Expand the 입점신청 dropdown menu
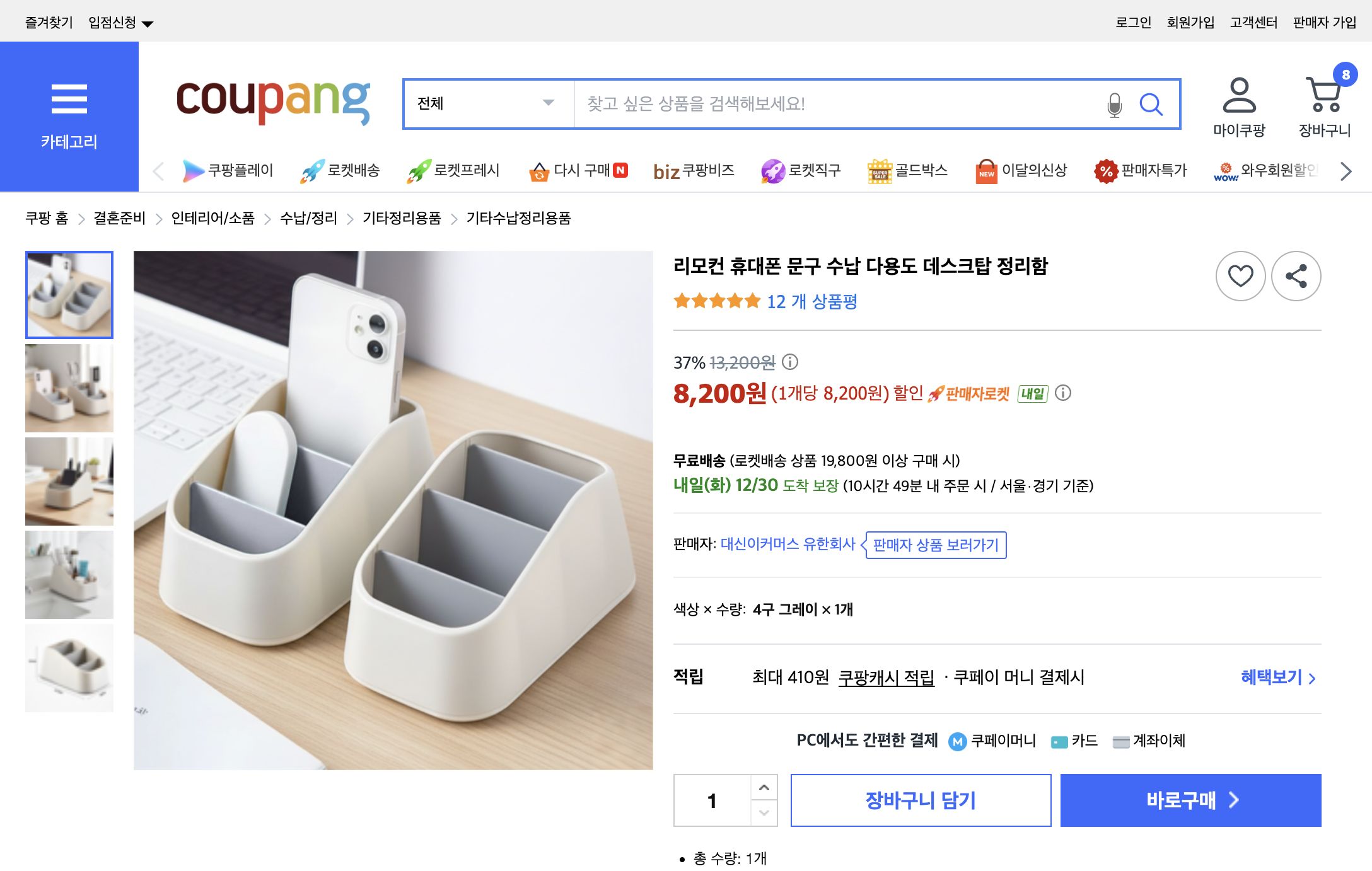The width and height of the screenshot is (1372, 871). coord(117,21)
